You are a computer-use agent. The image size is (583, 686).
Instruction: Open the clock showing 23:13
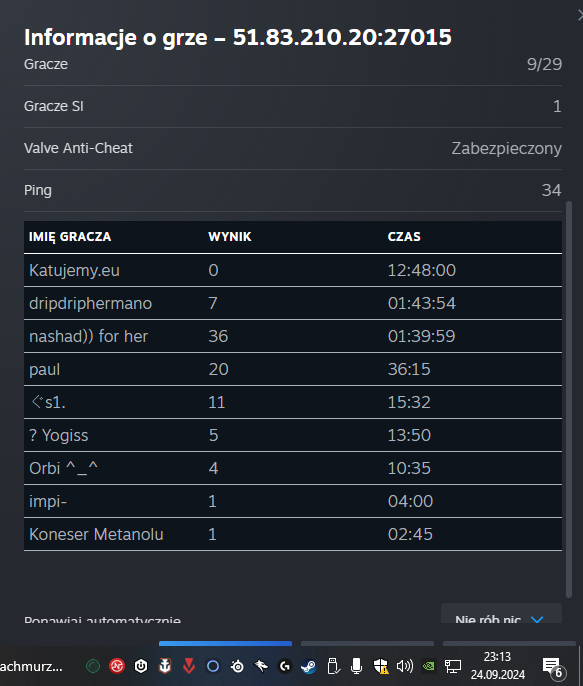coord(498,666)
